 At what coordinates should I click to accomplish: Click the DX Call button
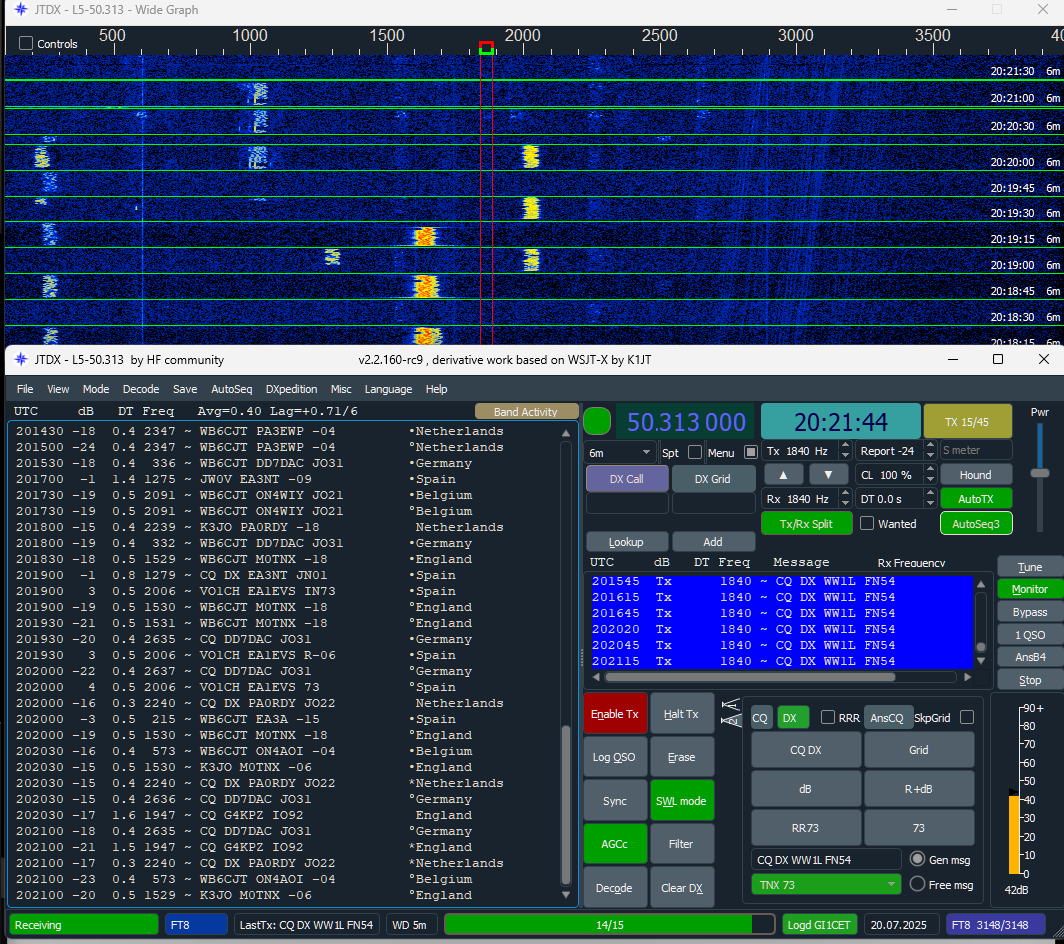click(626, 478)
